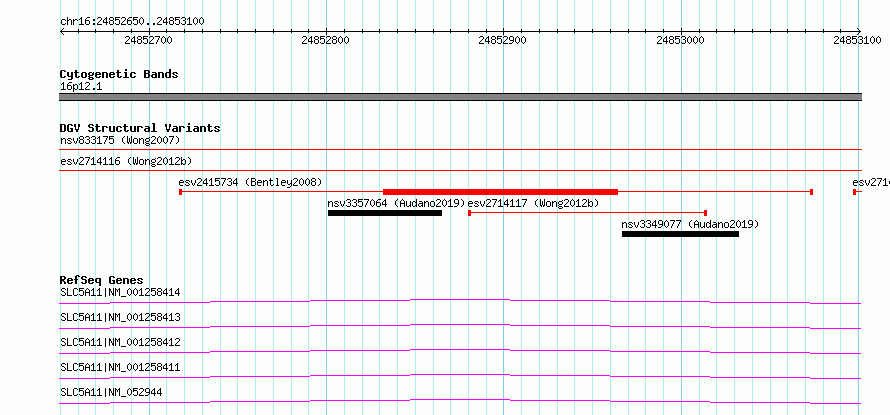Select the RefSeq Genes track title
The width and height of the screenshot is (890, 415).
click(x=102, y=280)
